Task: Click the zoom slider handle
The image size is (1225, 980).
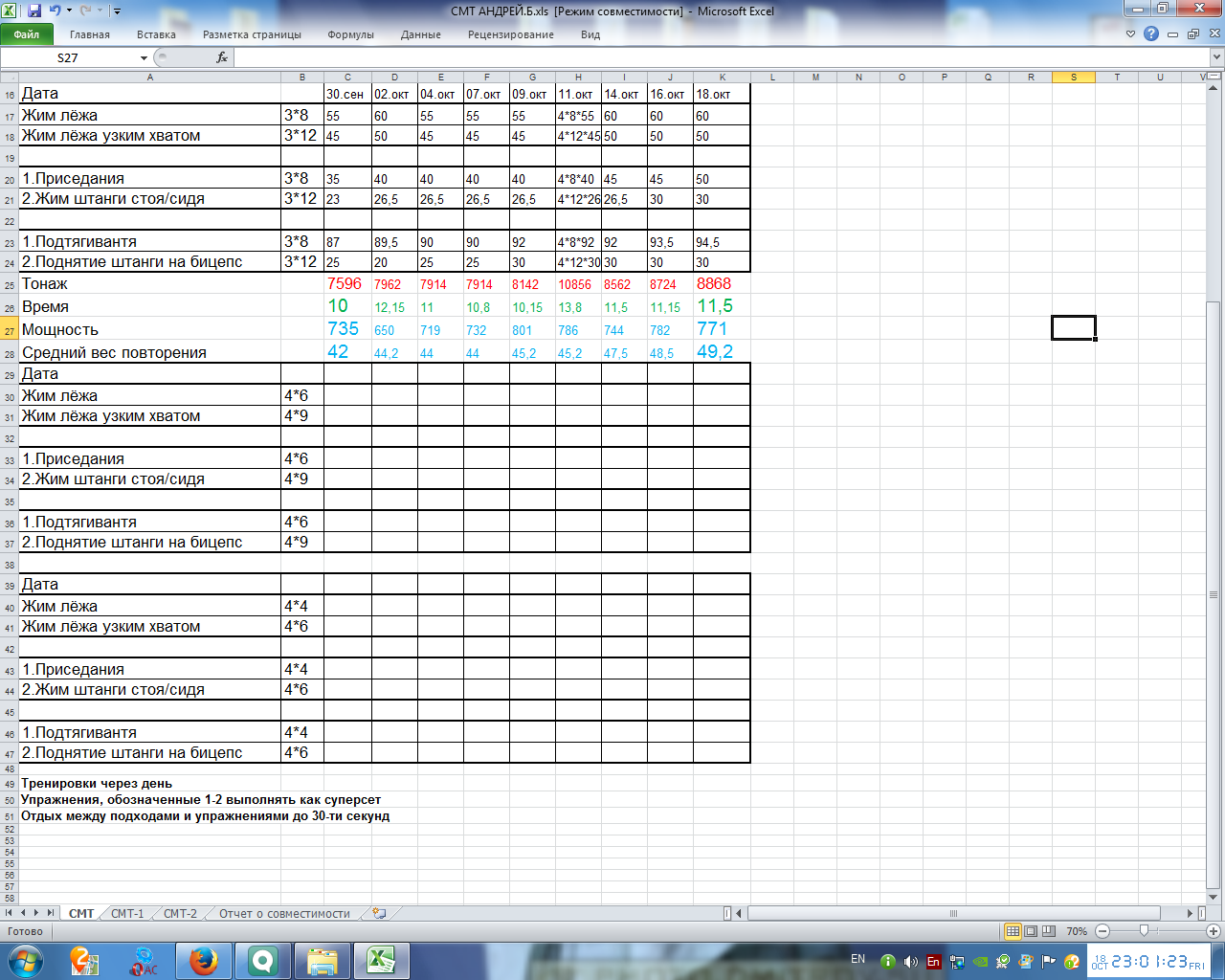Action: (x=1144, y=931)
